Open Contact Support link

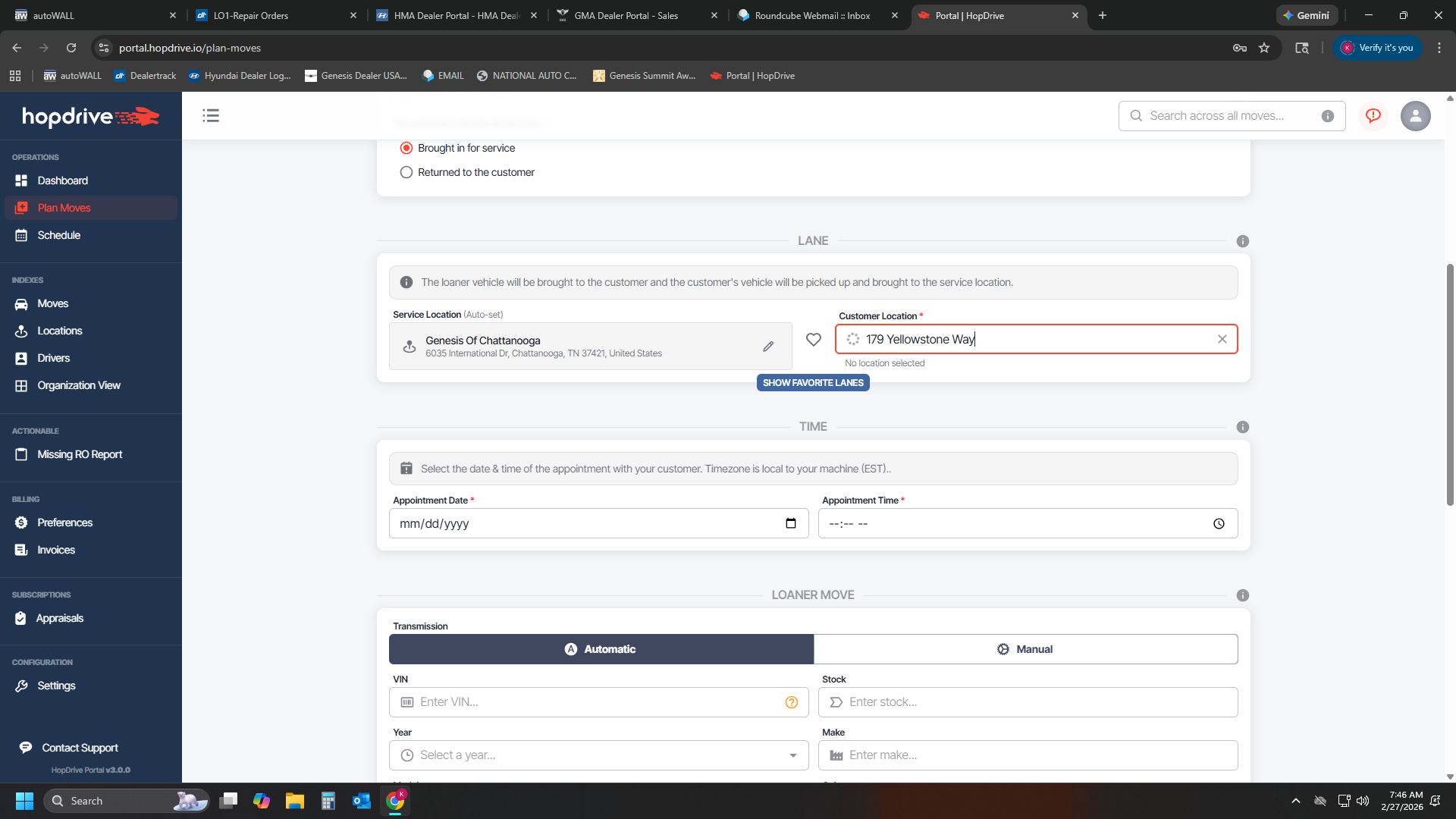(x=80, y=748)
